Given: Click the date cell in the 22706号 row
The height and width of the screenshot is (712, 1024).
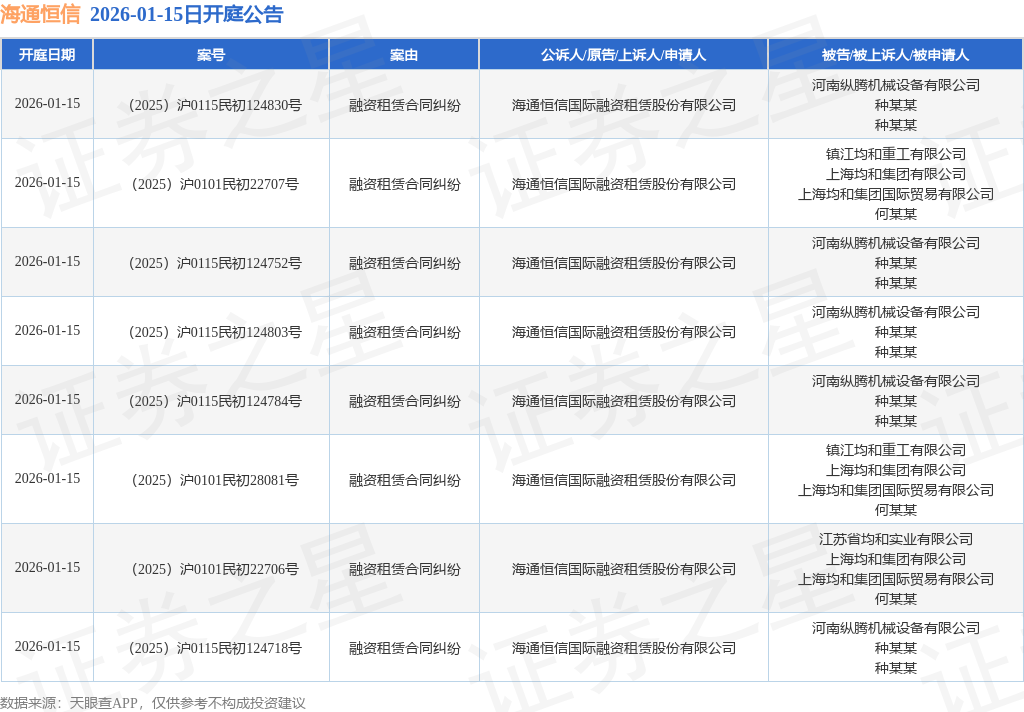Looking at the screenshot, I should point(47,567).
